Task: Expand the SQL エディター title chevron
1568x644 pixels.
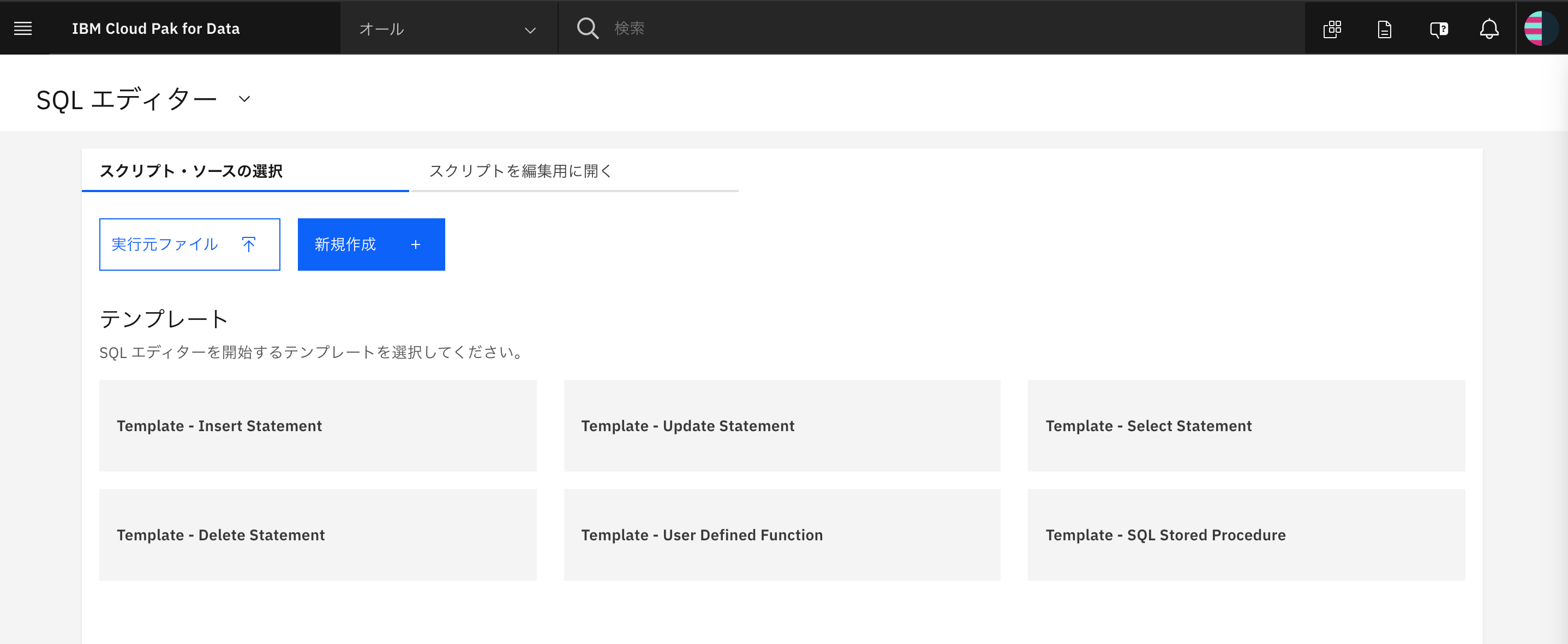Action: pos(243,99)
